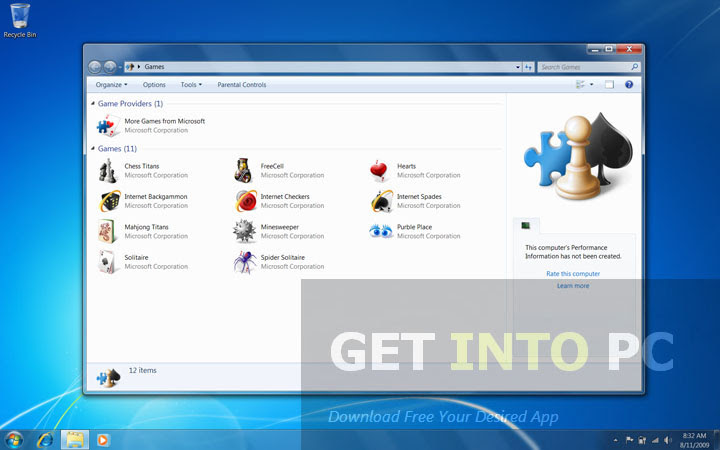This screenshot has height=450, width=720.
Task: Select the Chess Titans label text
Action: [x=142, y=166]
